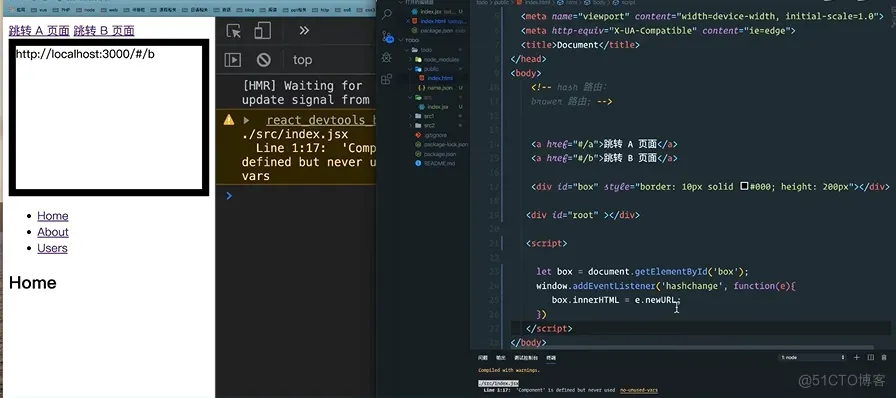Image resolution: width=896 pixels, height=398 pixels.
Task: Switch to the 输出 (Output) panel tab
Action: 501,357
